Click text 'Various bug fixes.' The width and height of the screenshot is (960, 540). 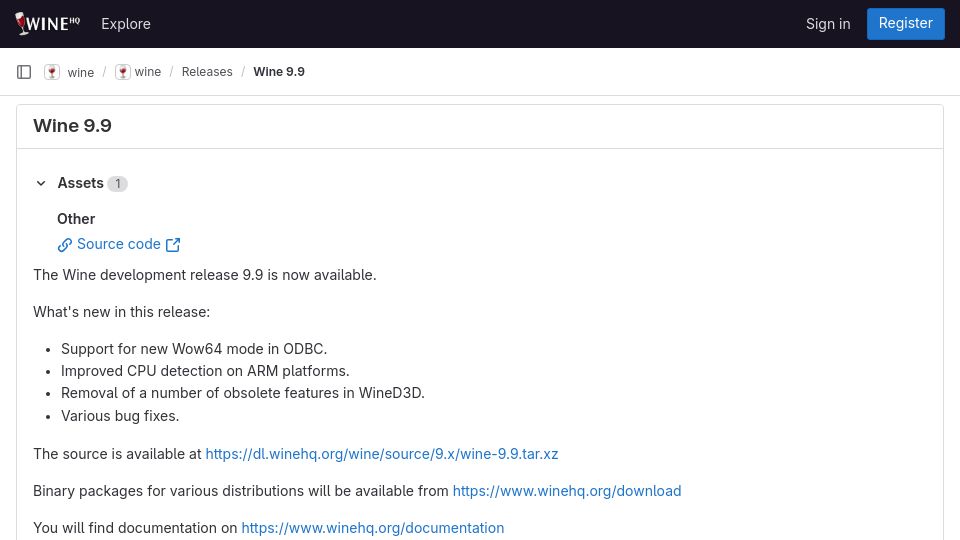coord(120,416)
